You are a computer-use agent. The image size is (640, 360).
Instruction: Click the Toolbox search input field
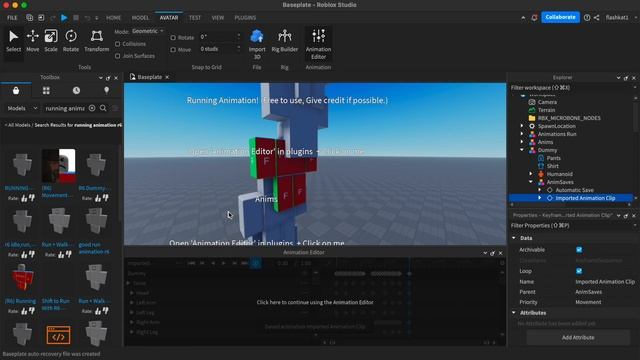[x=65, y=108]
